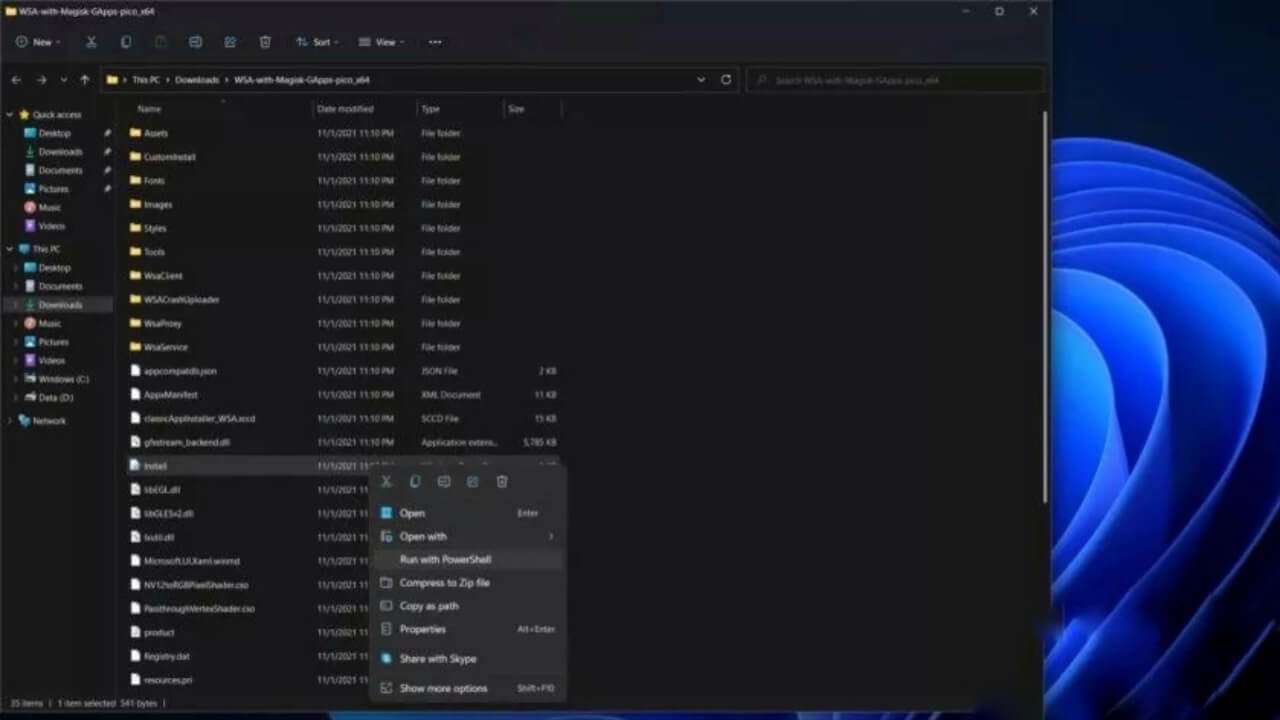Open the See more ellipsis menu
1280x720 pixels.
[435, 42]
